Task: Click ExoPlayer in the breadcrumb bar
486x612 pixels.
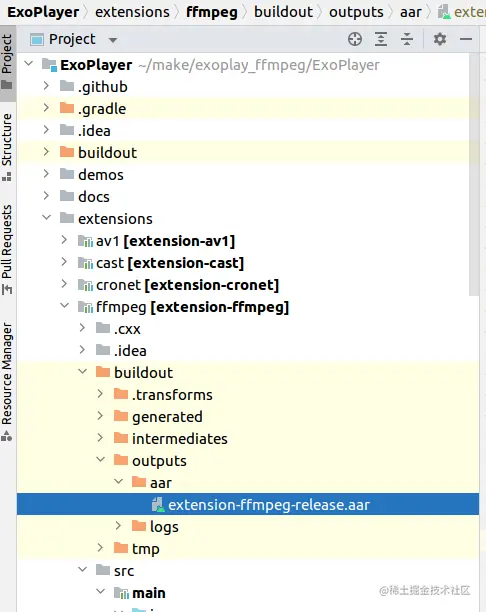Action: pos(43,12)
